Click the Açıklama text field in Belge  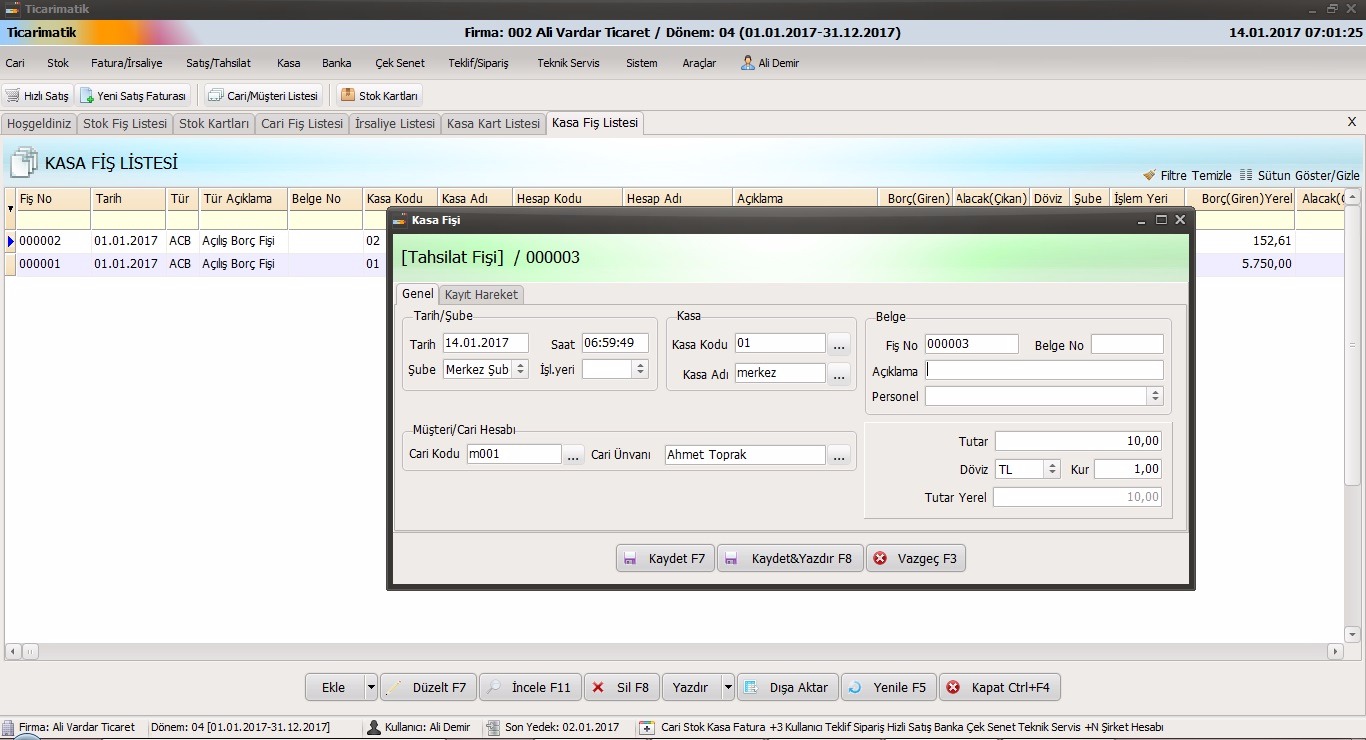coord(1044,370)
